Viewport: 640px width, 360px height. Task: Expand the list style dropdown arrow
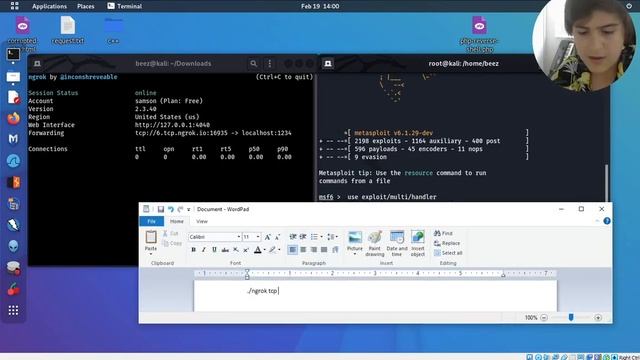point(322,237)
